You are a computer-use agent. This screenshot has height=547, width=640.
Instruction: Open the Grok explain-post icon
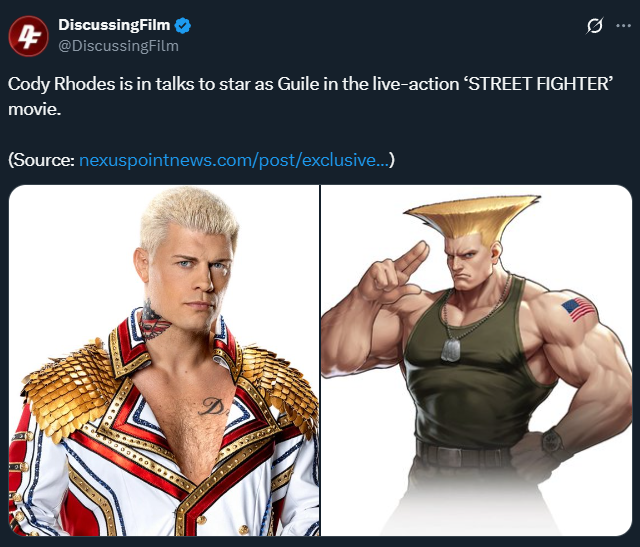coord(594,26)
